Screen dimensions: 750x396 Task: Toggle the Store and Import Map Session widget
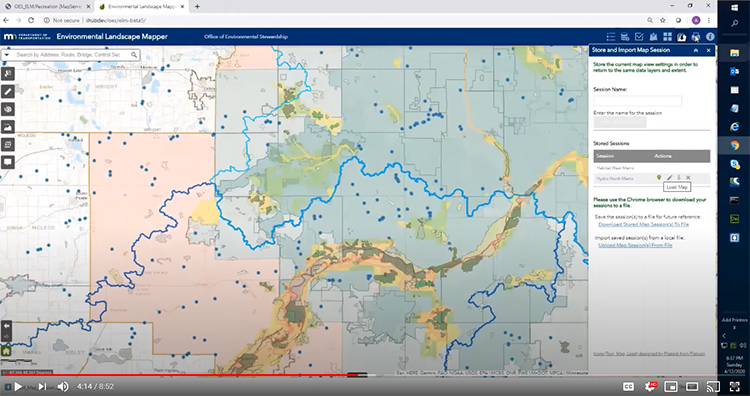682,37
